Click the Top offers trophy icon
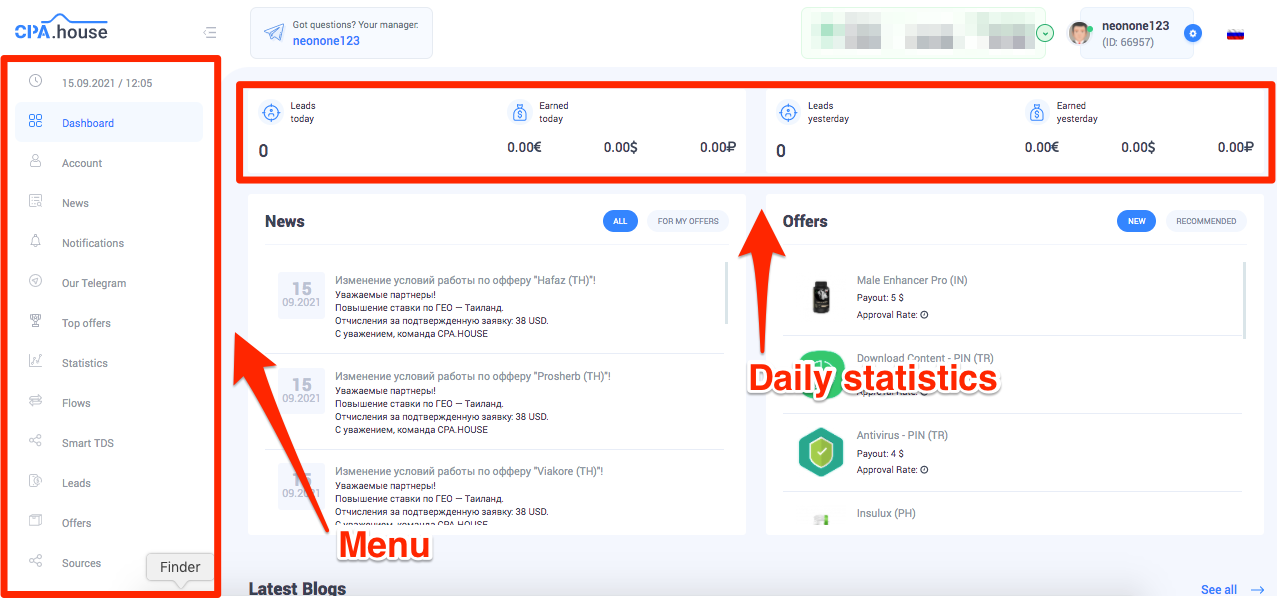This screenshot has width=1278, height=598. point(36,322)
